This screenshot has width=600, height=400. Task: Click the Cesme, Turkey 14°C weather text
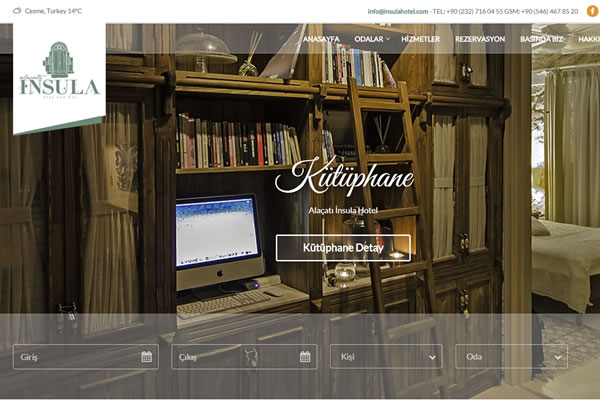[x=53, y=11]
